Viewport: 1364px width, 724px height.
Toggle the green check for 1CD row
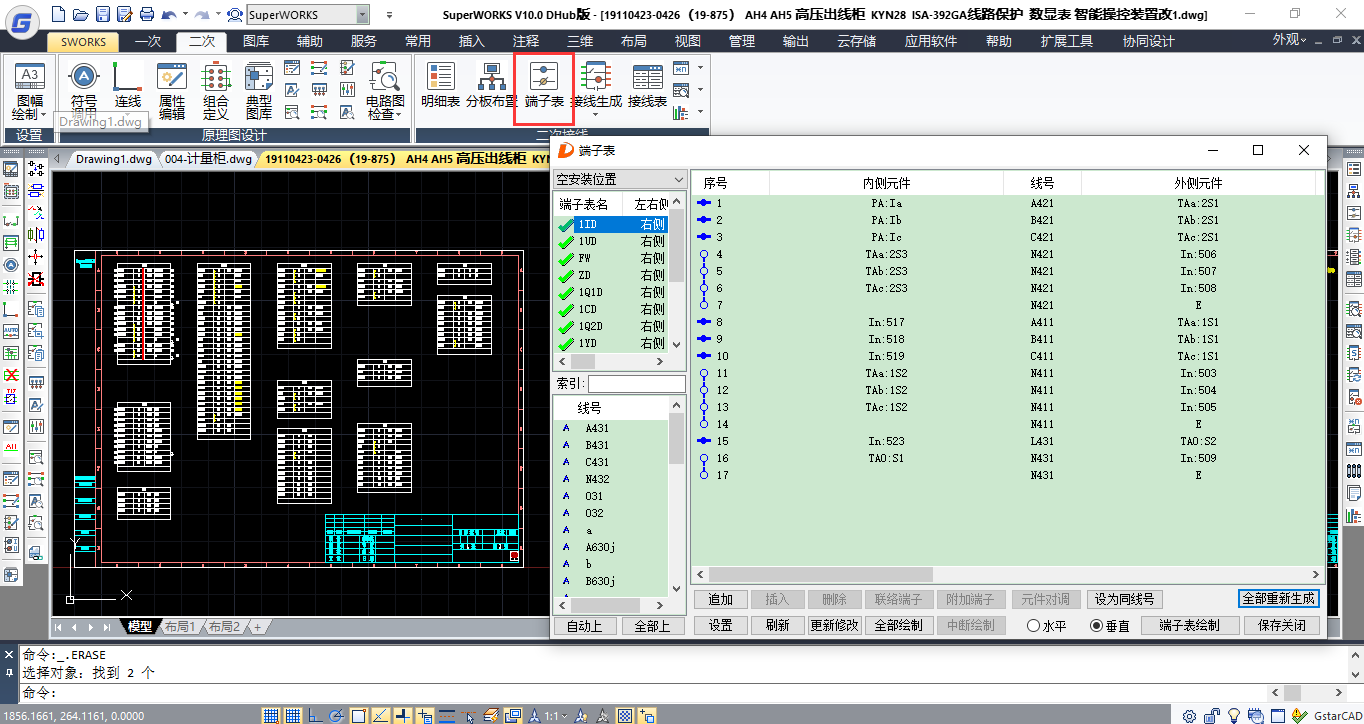click(566, 310)
